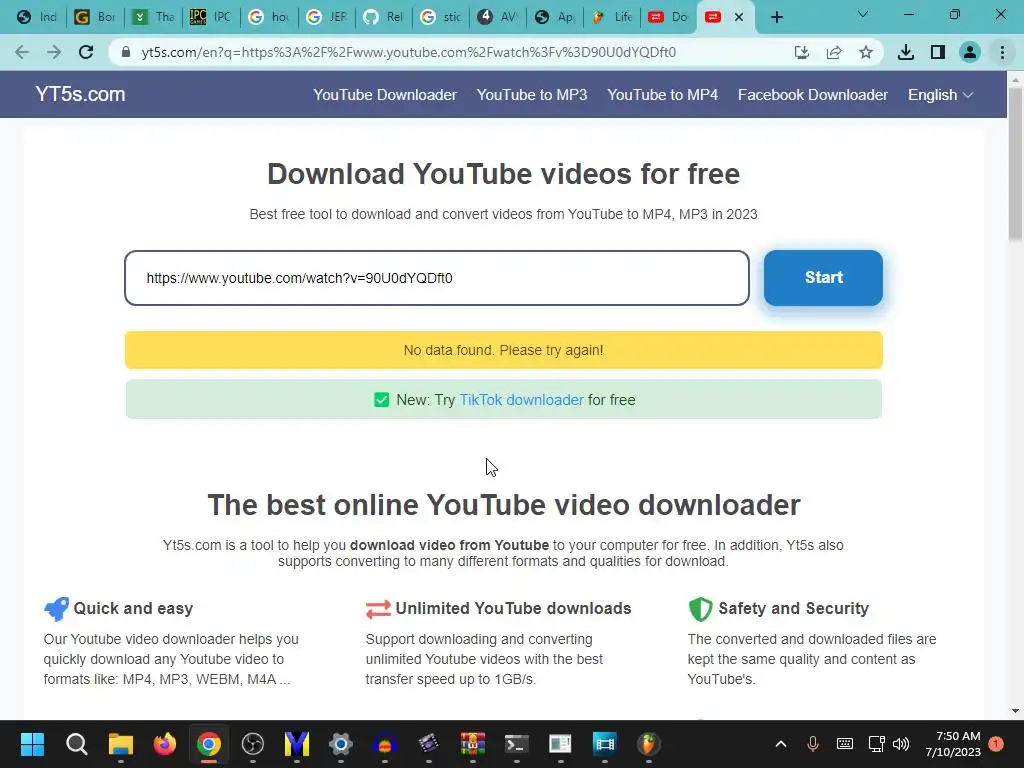Close the active YT5s tab
Image resolution: width=1024 pixels, height=768 pixels.
tap(739, 17)
